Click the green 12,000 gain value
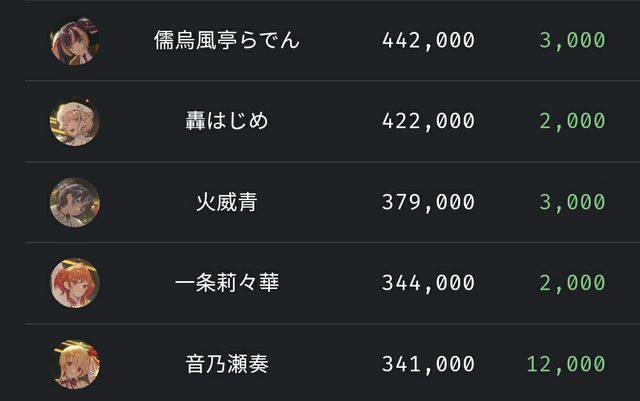This screenshot has width=640, height=401. tap(566, 364)
